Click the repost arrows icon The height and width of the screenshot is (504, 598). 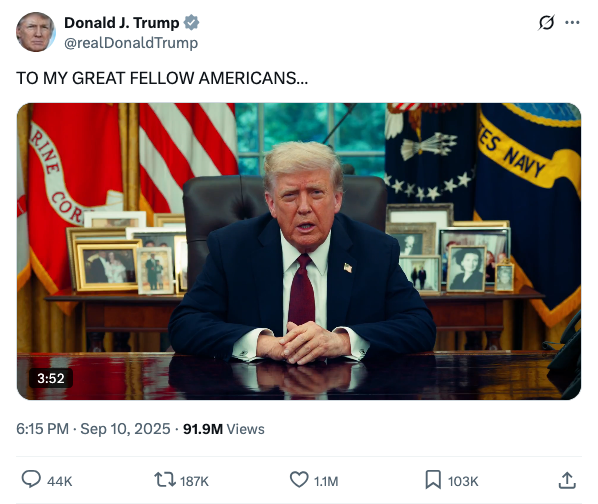165,480
